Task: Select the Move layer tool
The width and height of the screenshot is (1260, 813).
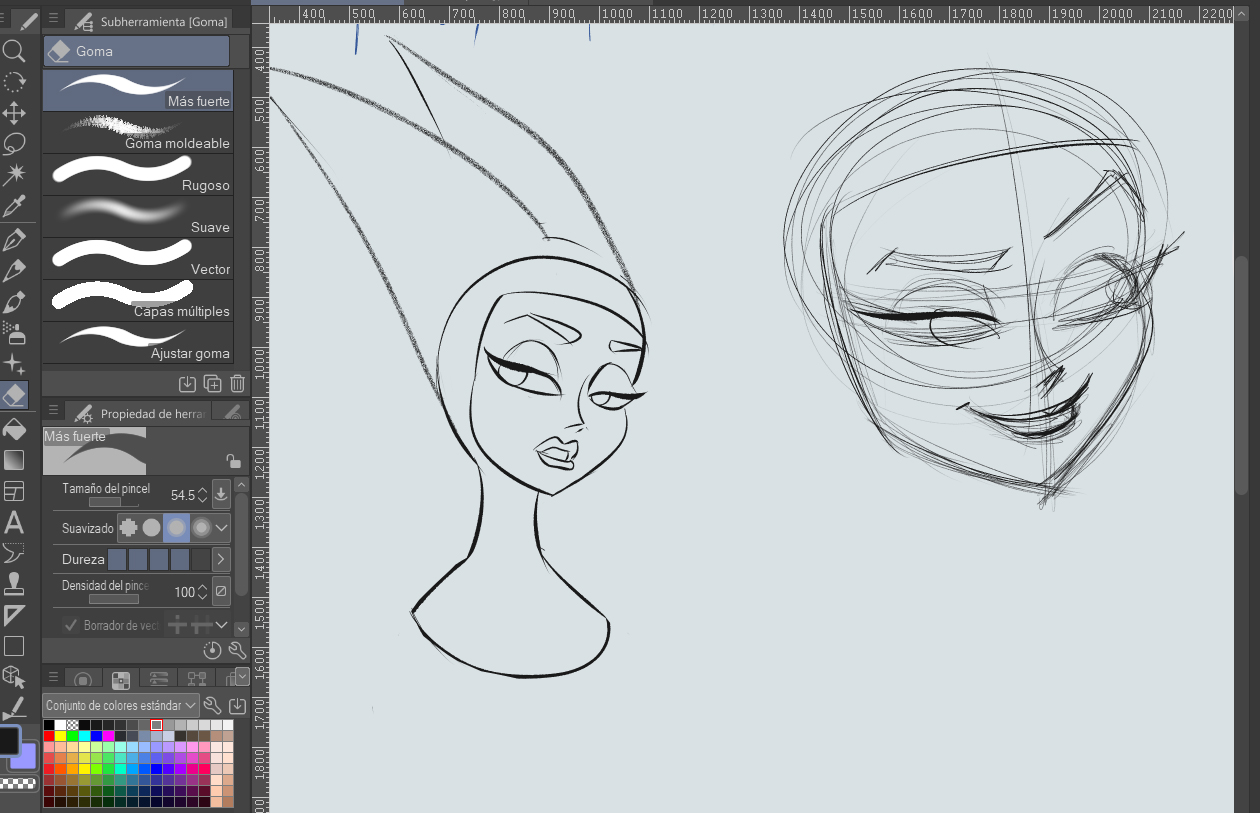Action: tap(14, 112)
